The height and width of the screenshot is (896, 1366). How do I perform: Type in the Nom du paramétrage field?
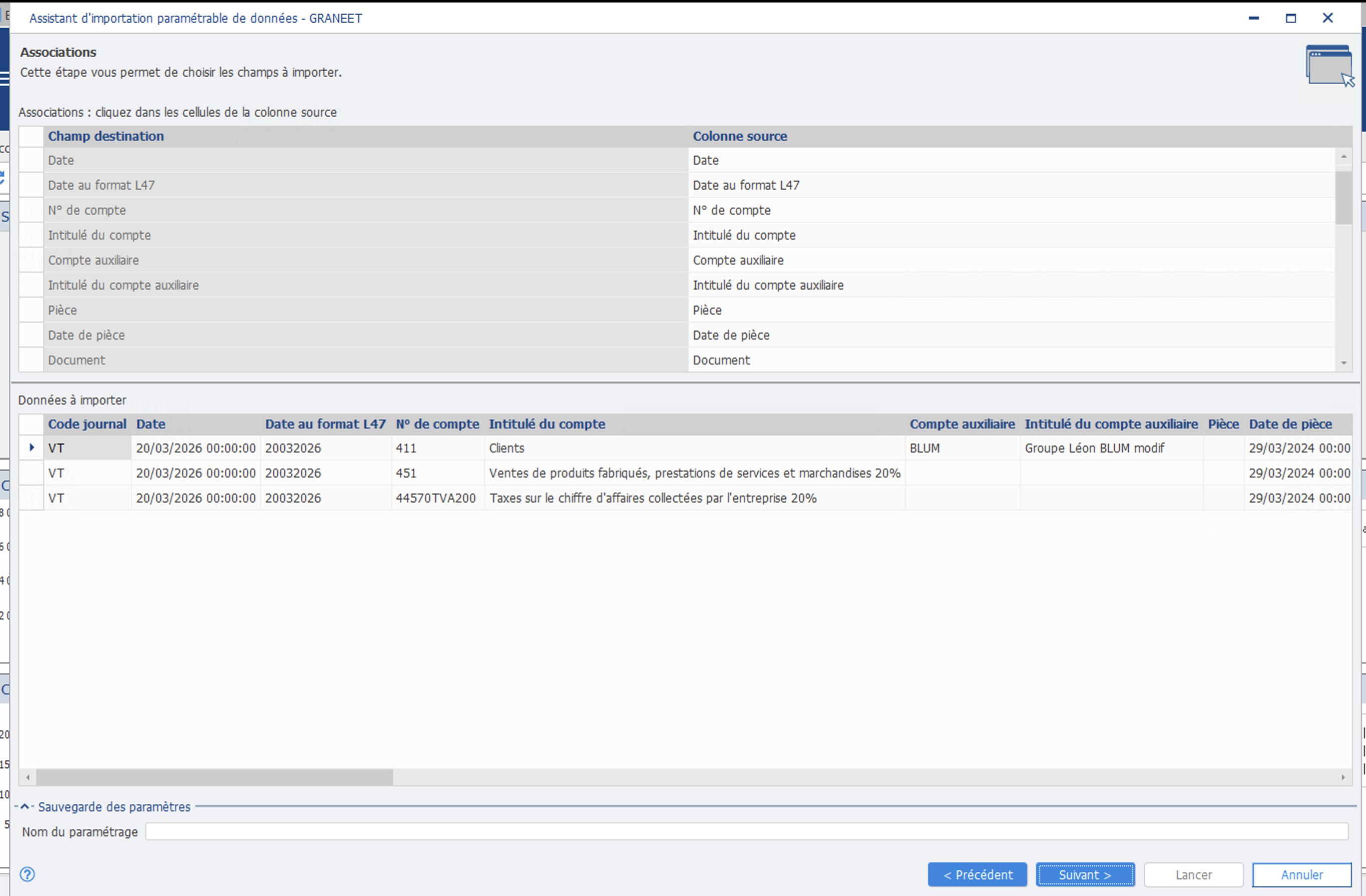coord(746,832)
